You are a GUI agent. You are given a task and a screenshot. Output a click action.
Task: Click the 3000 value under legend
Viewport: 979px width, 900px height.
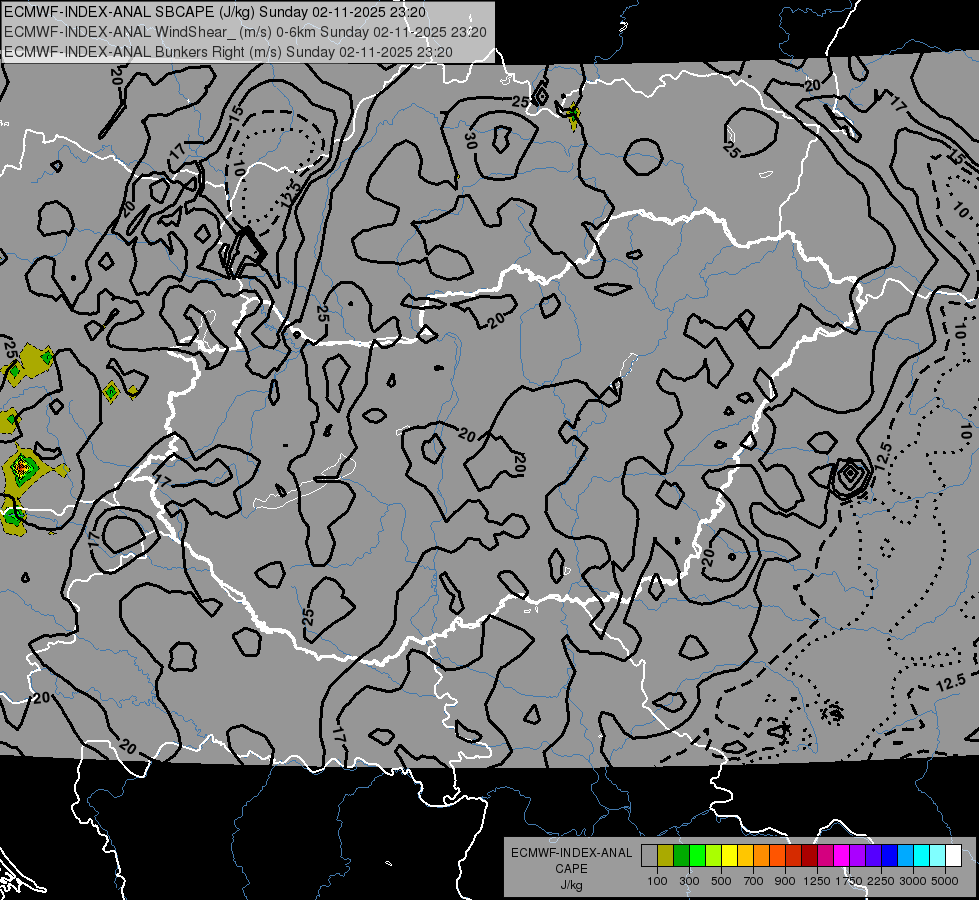913,881
